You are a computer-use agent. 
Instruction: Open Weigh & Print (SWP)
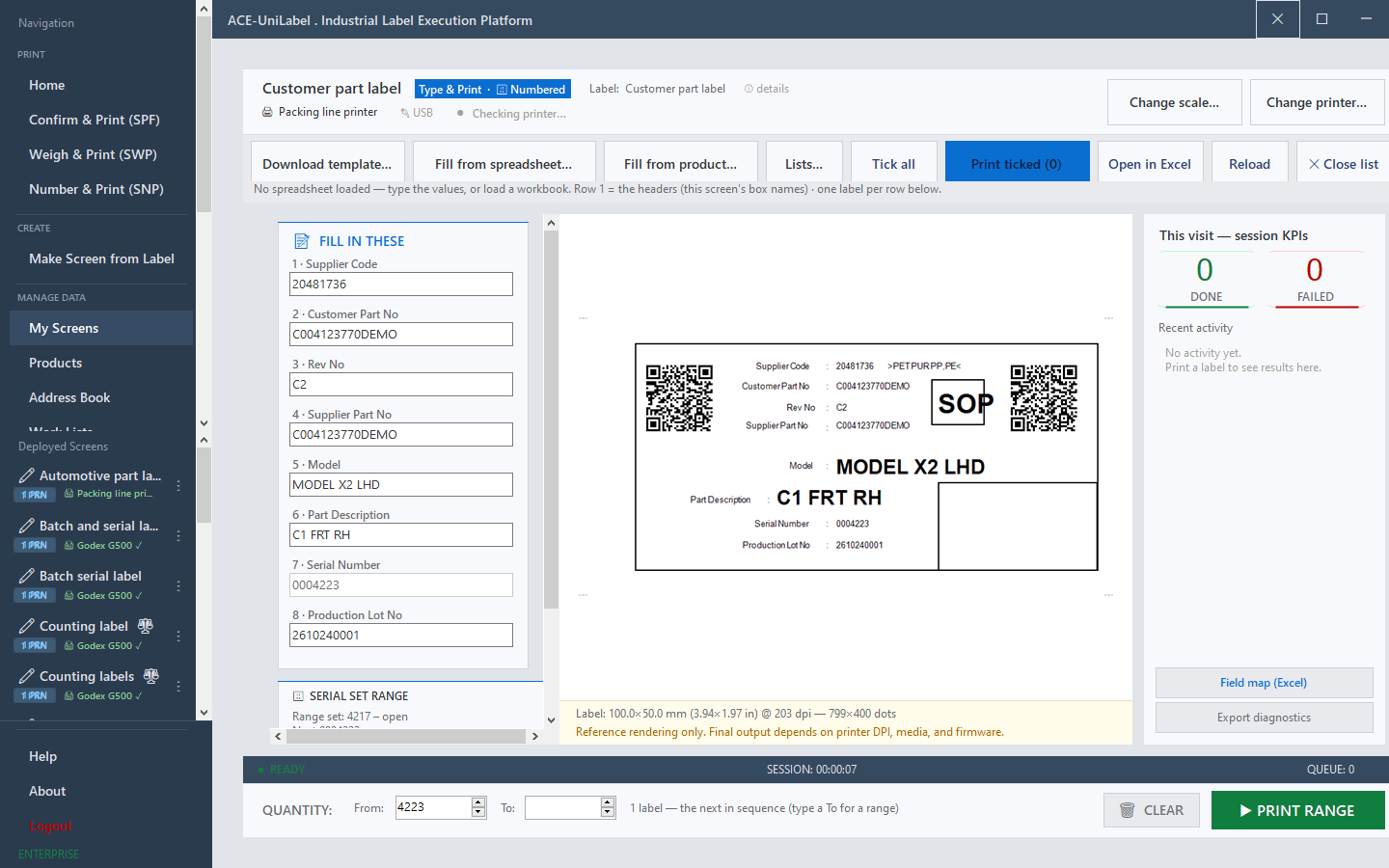pyautogui.click(x=101, y=154)
